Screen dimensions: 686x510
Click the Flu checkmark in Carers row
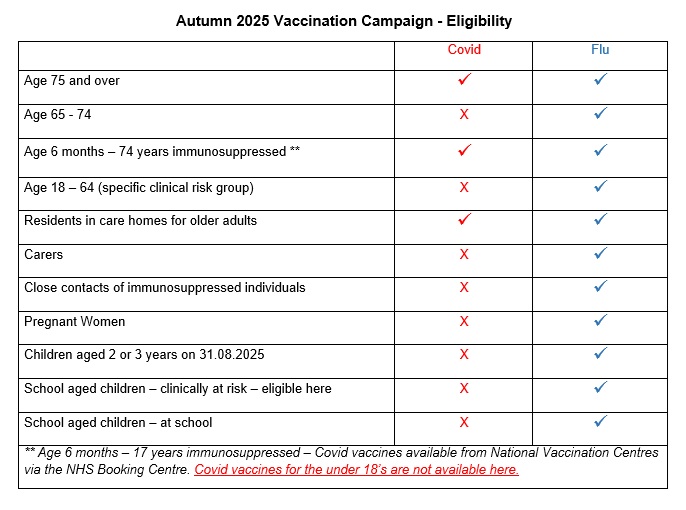pos(600,253)
